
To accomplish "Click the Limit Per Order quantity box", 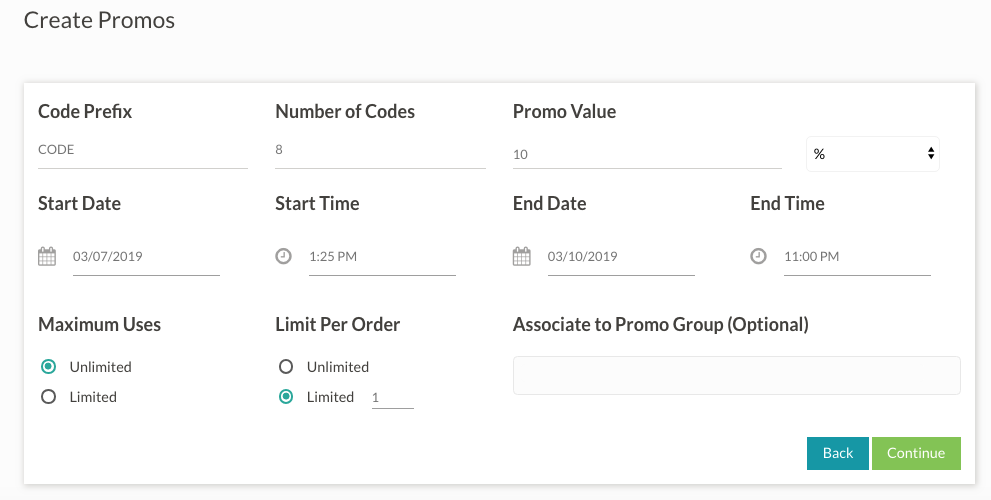I will [x=392, y=398].
